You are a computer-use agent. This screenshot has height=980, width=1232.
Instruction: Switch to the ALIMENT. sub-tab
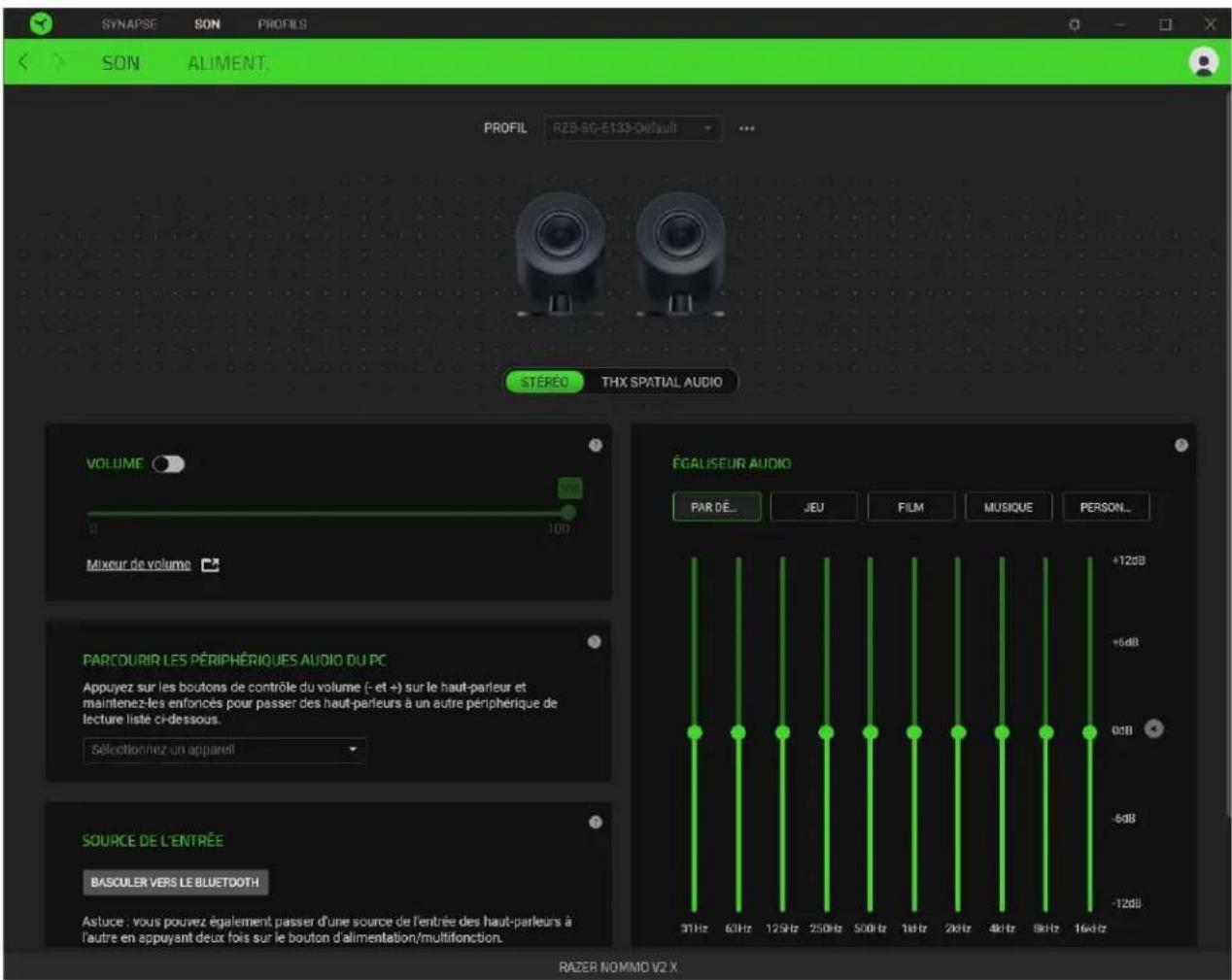[228, 63]
